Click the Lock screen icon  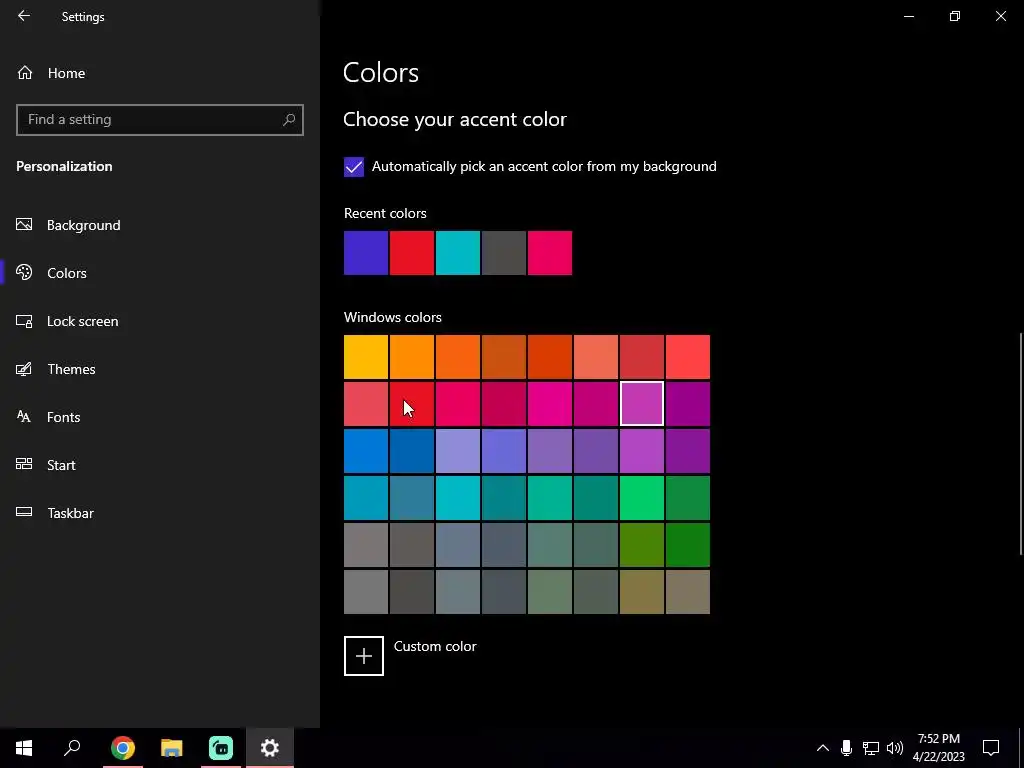point(24,321)
